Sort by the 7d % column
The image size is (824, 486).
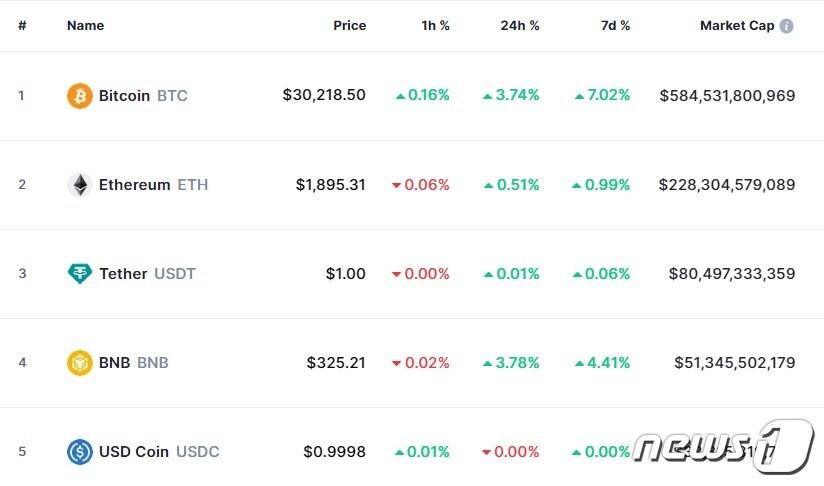615,26
